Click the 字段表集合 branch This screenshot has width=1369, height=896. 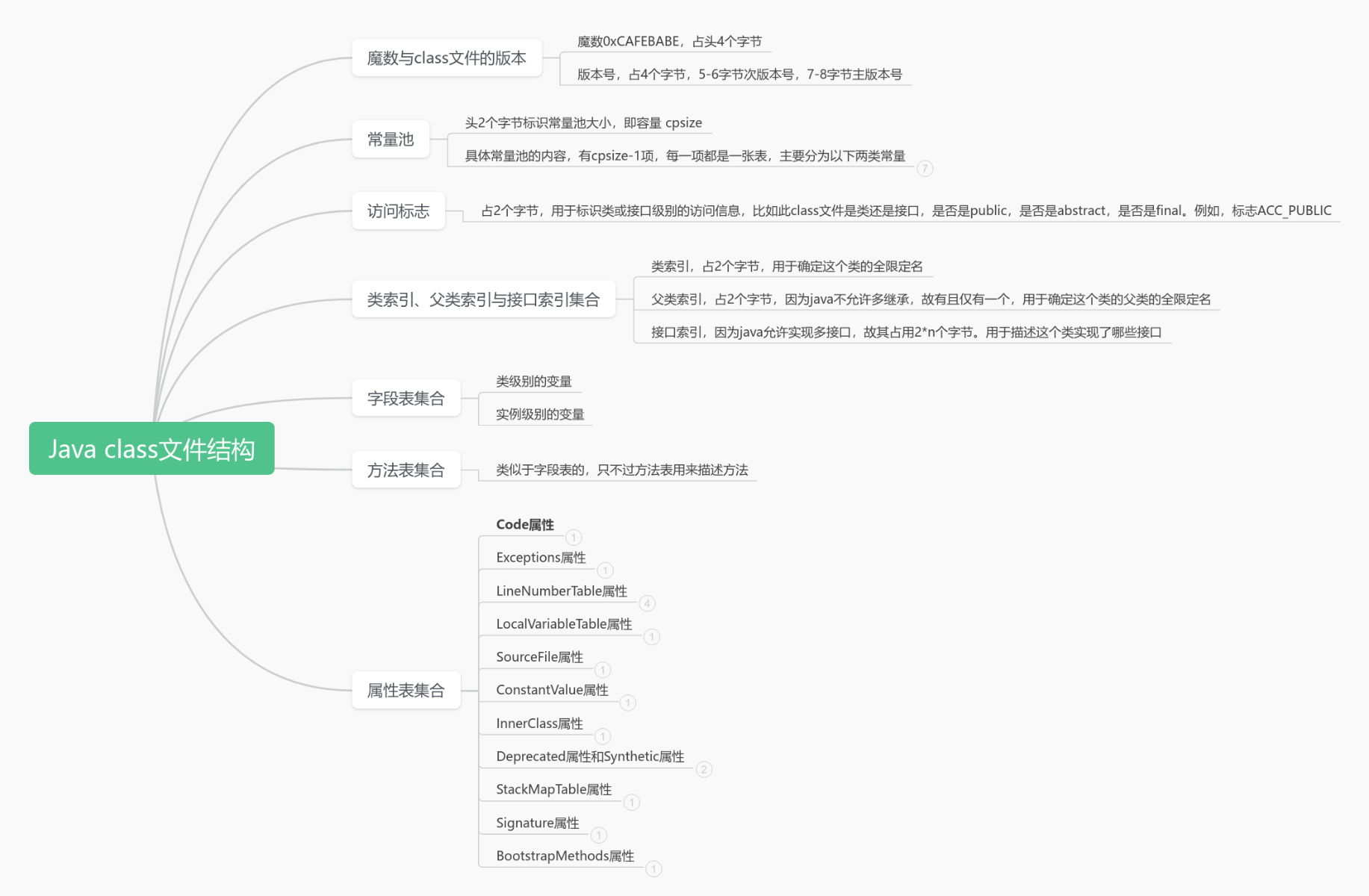click(406, 398)
